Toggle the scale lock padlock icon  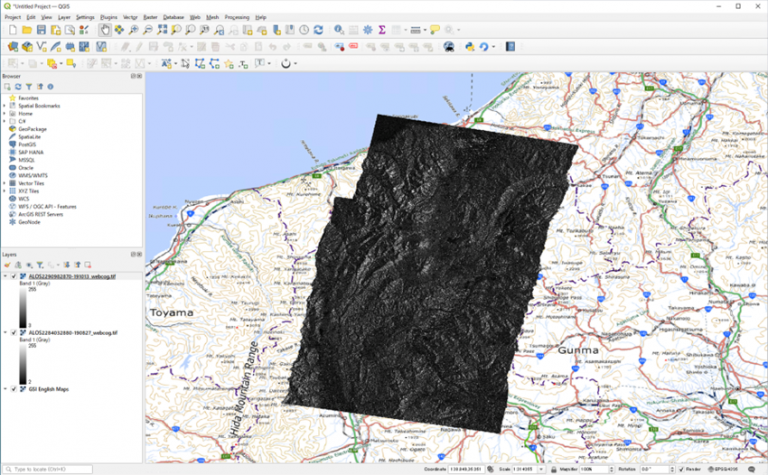[x=553, y=469]
